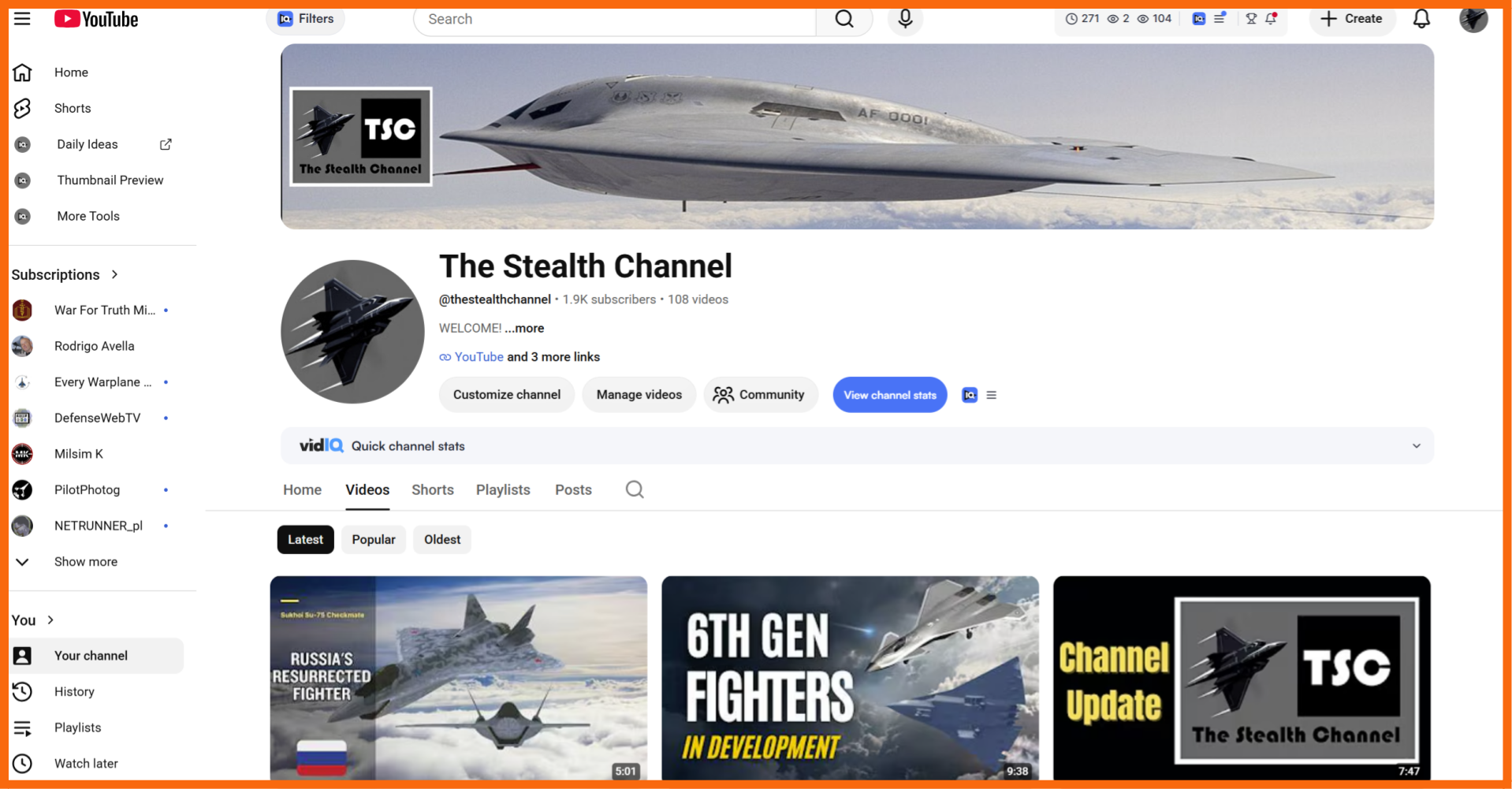
Task: Open Milsim K subscription
Action: pos(96,454)
